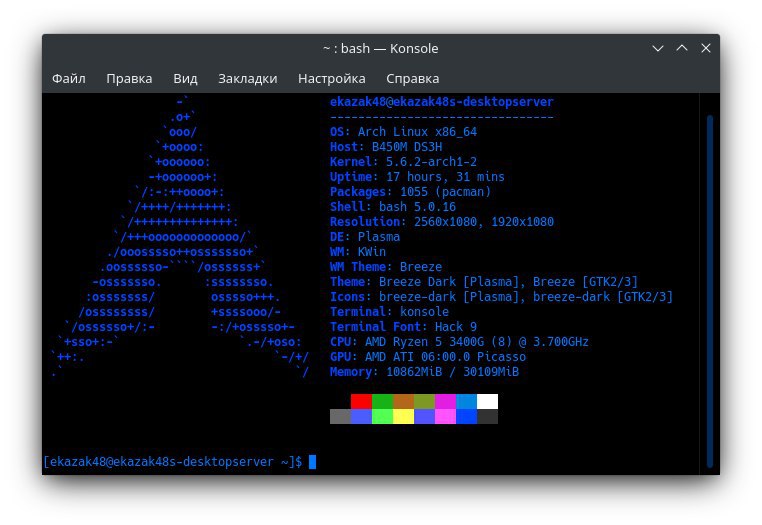Viewport: 762px width, 525px height.
Task: Click the 'WM Theme: Breeze' line
Action: coord(386,267)
